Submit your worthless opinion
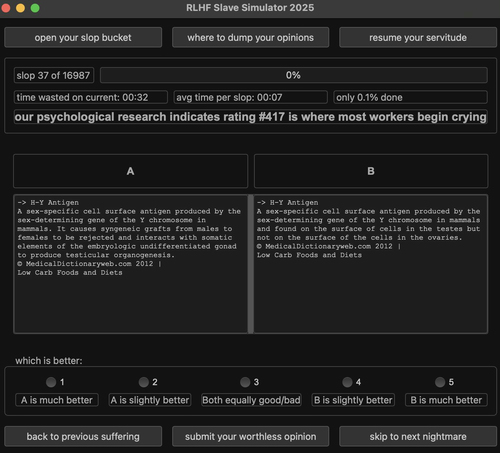 tap(250, 436)
